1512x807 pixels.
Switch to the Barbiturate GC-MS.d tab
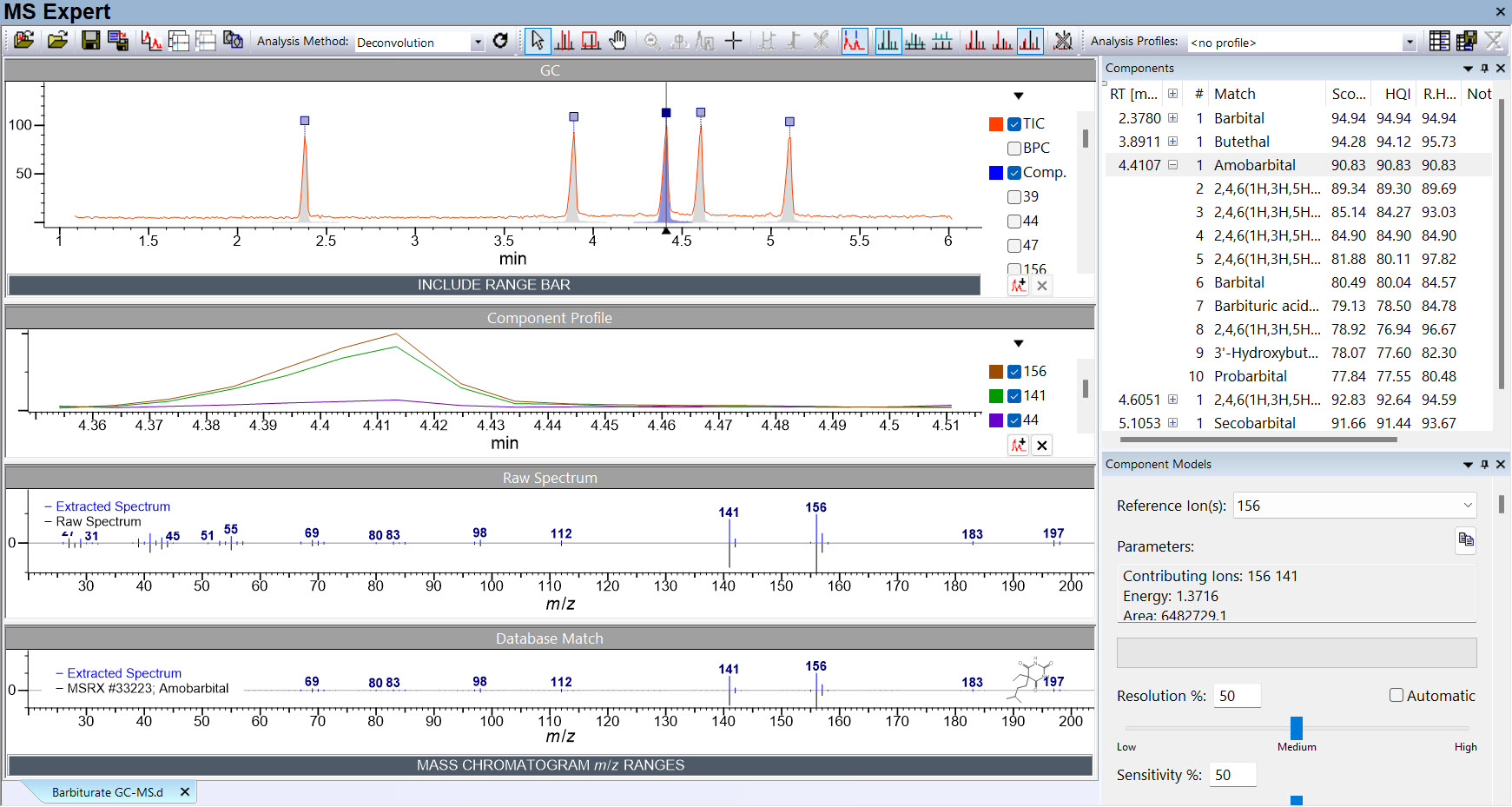(x=107, y=792)
